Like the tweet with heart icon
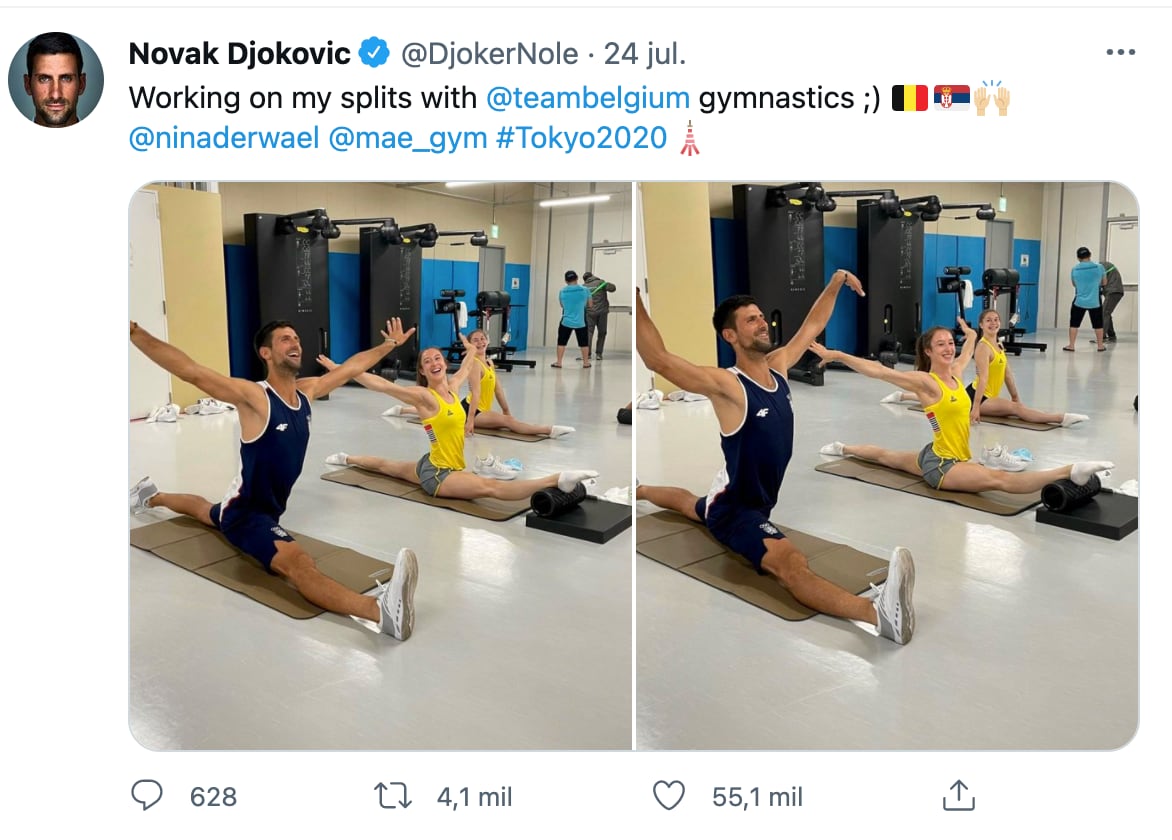The image size is (1172, 840). coord(668,796)
